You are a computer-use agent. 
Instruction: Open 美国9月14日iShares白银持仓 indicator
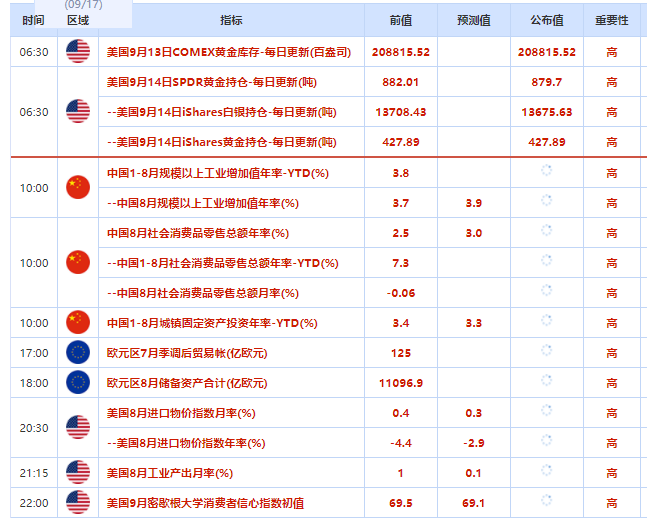[x=222, y=112]
